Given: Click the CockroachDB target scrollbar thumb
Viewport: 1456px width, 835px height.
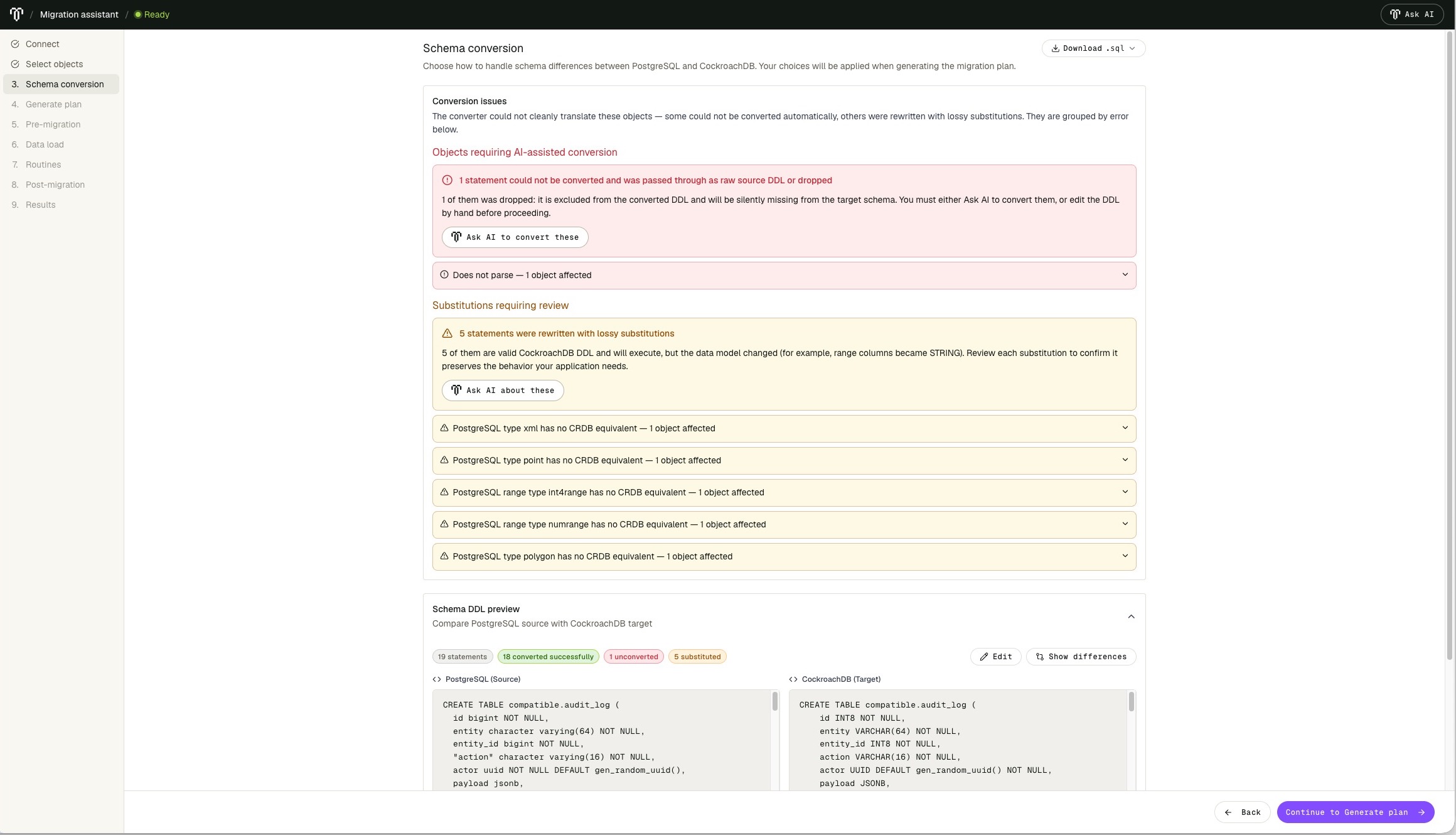Looking at the screenshot, I should 1132,701.
